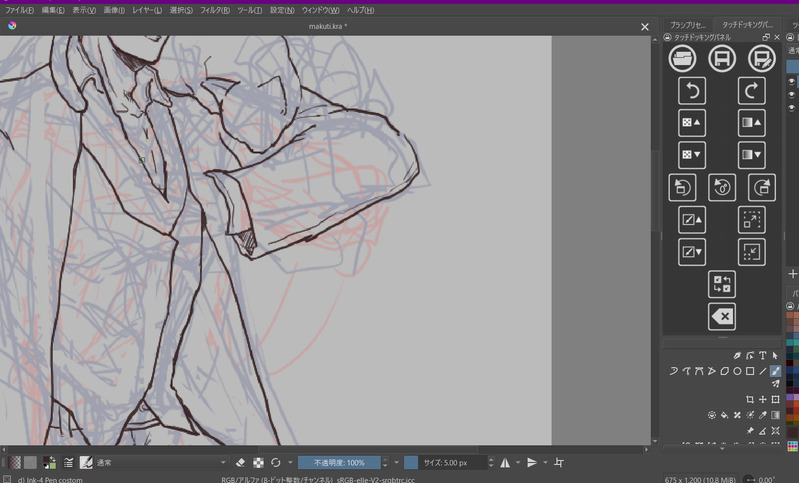Viewport: 799px width, 483px height.
Task: Toggle visibility of first layer eye
Action: [791, 82]
